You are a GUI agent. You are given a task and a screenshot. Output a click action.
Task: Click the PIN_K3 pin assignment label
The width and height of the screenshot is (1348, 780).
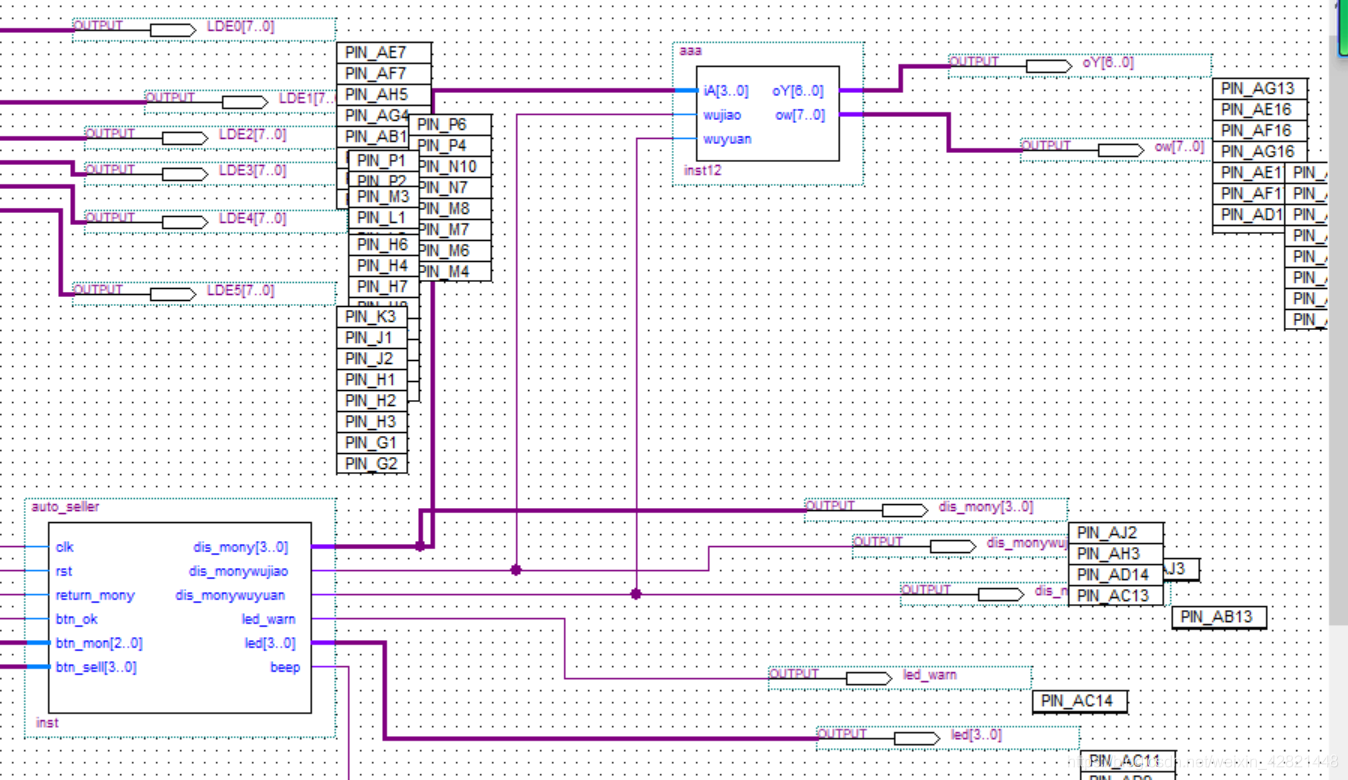pos(371,317)
